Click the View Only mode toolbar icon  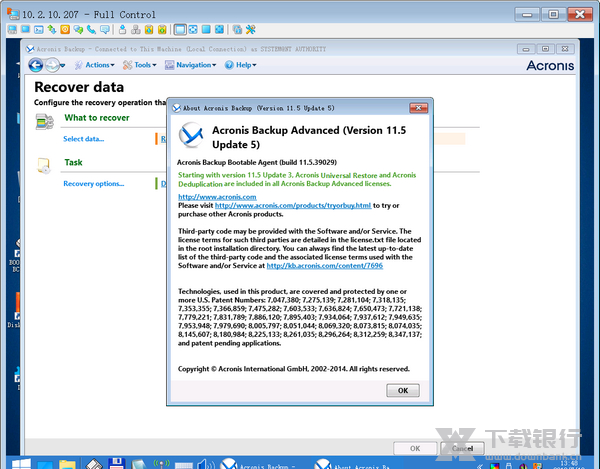[26, 29]
